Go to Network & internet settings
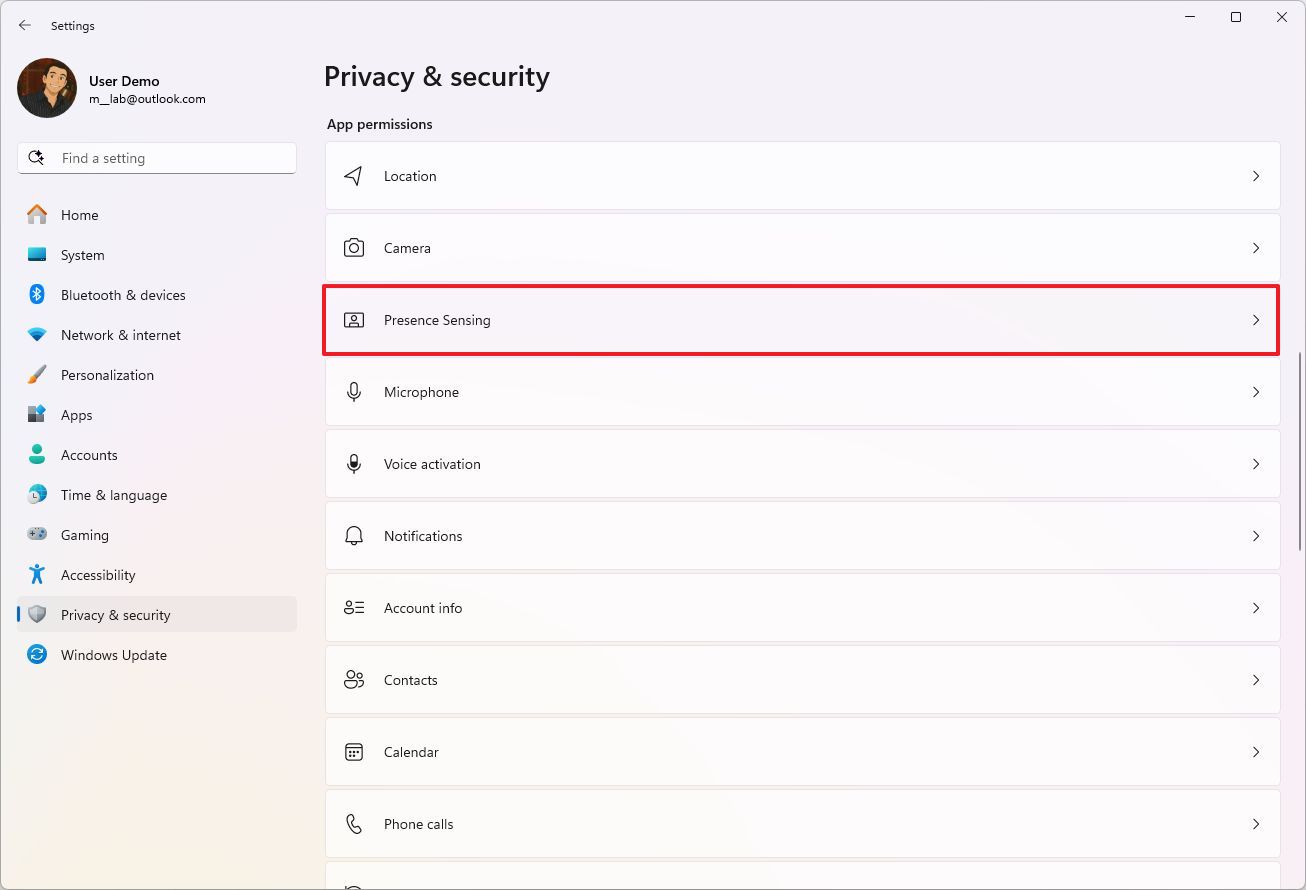This screenshot has width=1306, height=890. coord(121,335)
